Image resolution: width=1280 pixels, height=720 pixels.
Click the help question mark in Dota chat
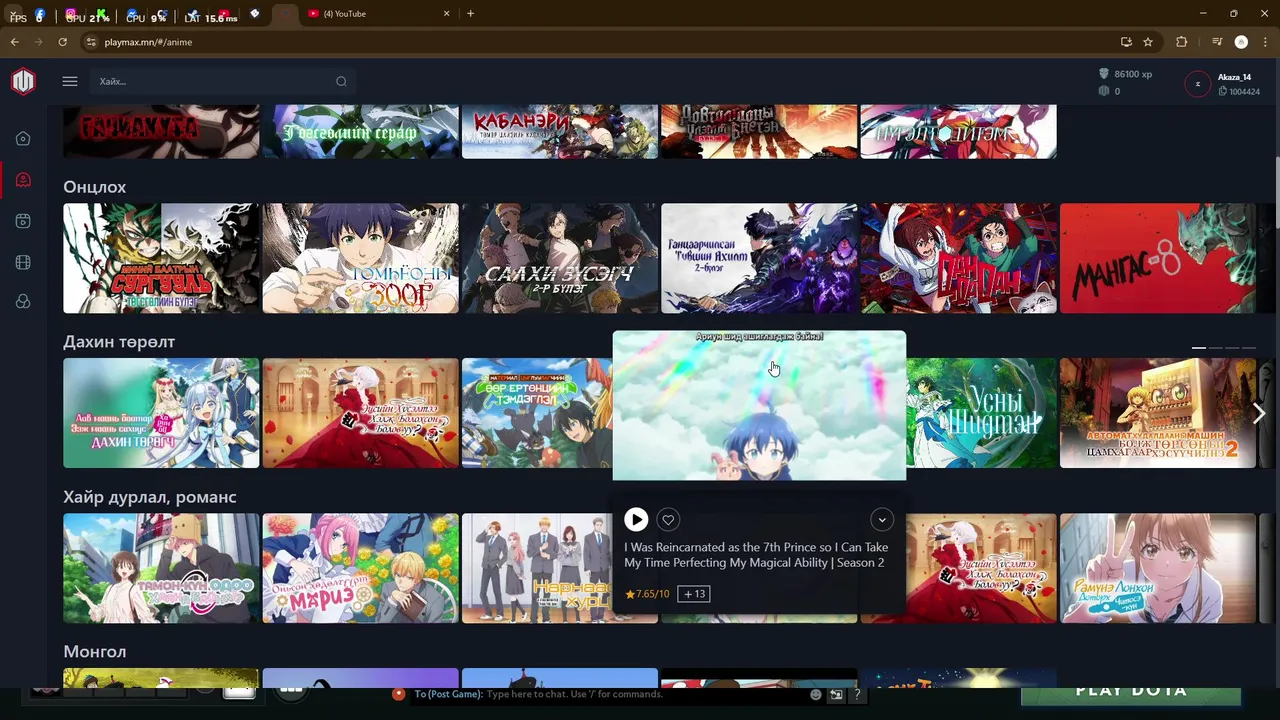point(857,694)
